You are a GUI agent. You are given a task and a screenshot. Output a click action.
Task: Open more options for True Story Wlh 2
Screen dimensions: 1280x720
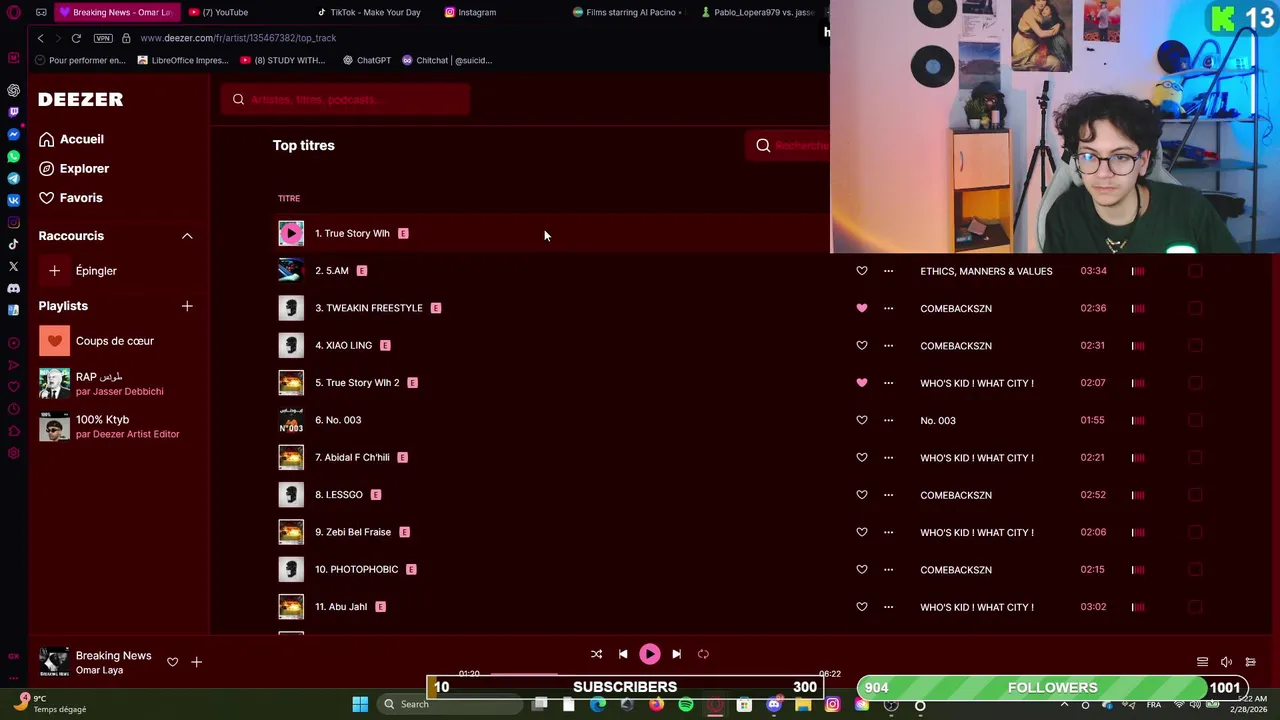888,383
